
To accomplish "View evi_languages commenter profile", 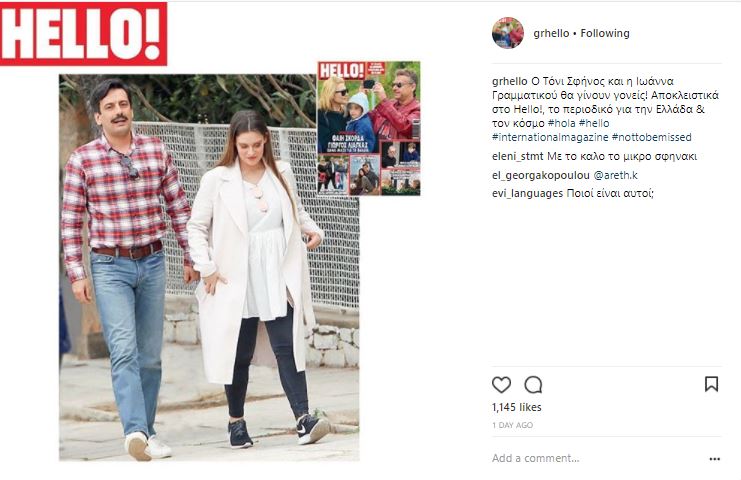I will point(527,193).
